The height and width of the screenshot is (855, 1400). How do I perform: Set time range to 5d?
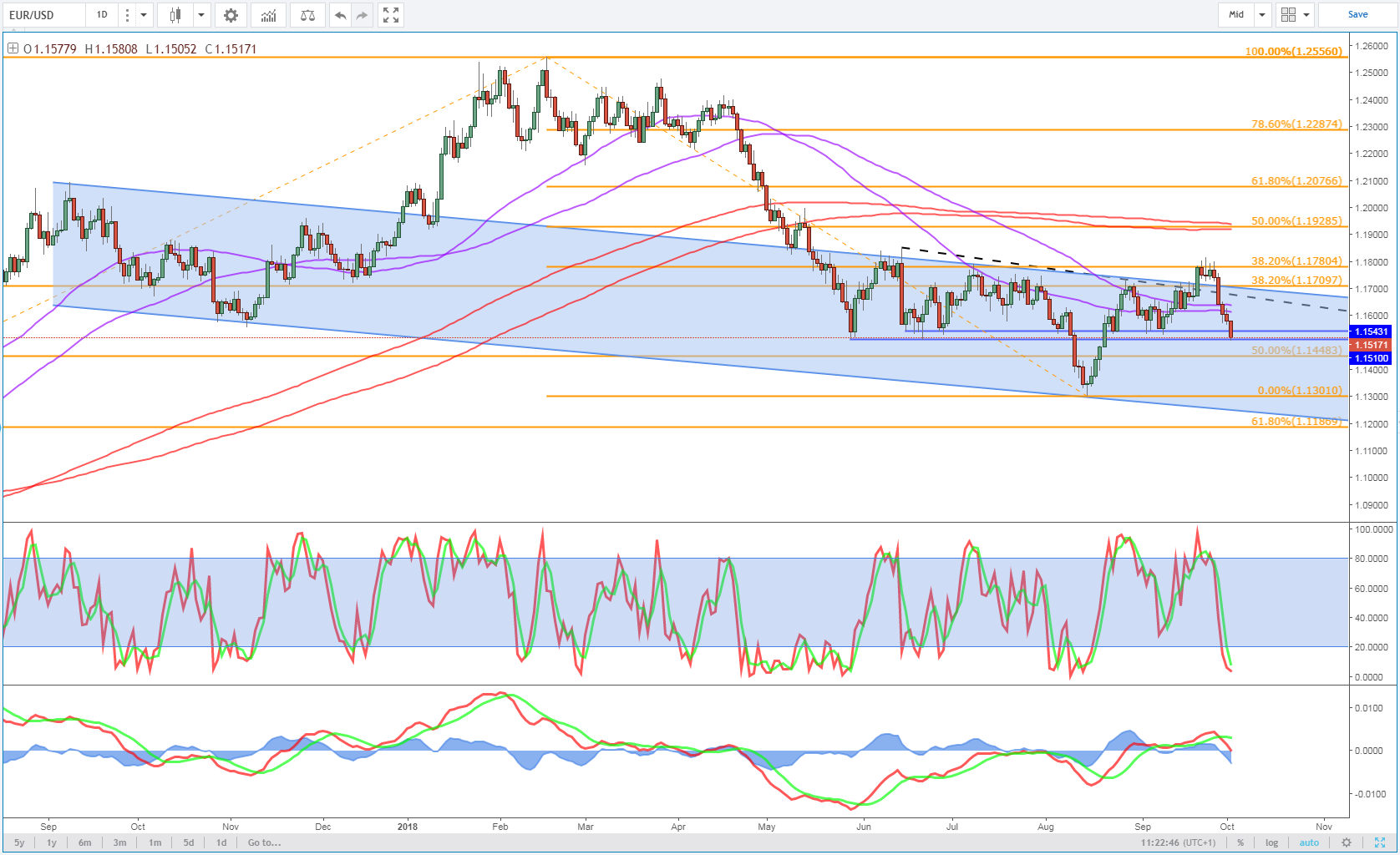coord(189,842)
